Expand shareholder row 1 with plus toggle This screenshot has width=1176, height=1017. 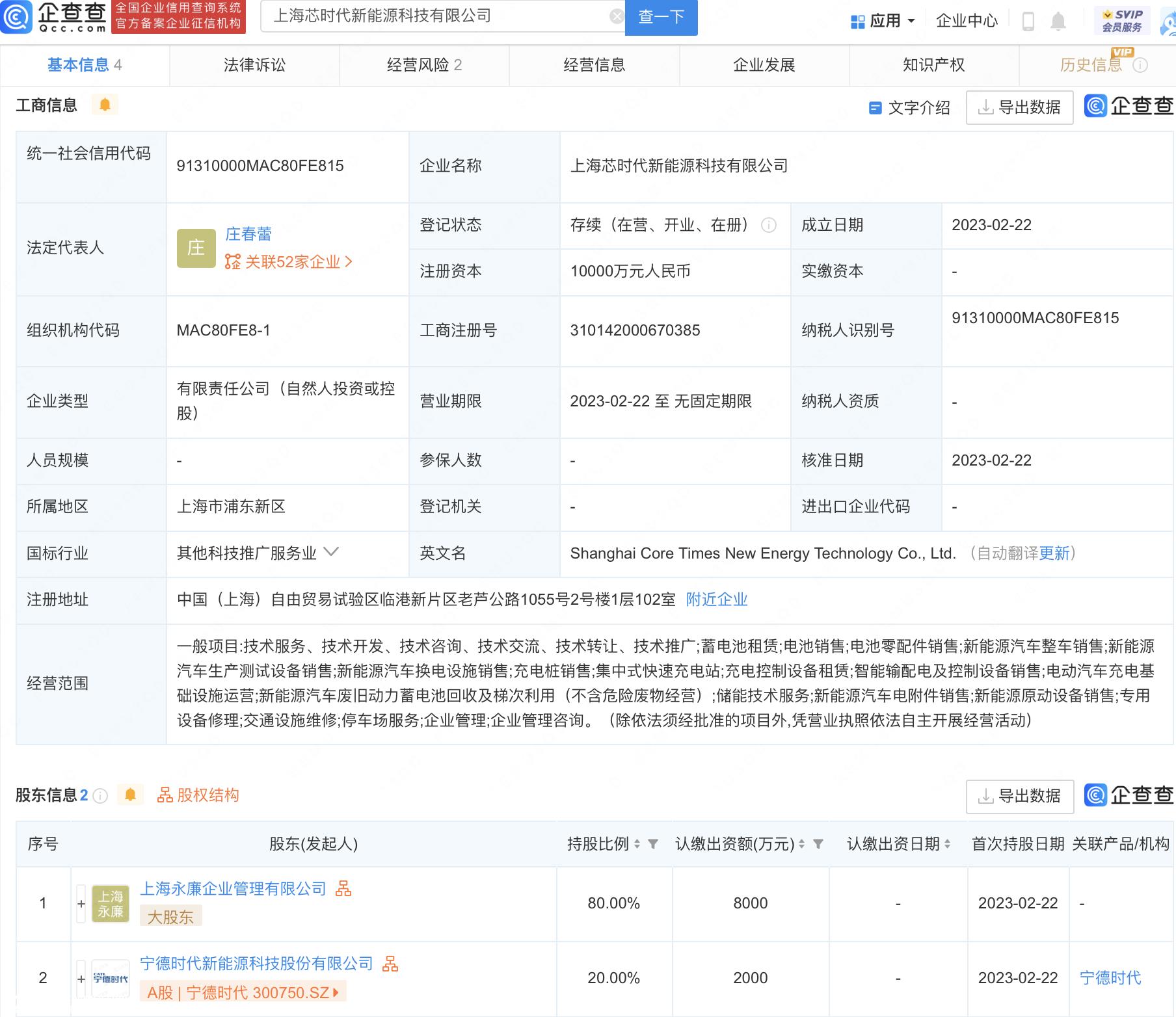81,904
